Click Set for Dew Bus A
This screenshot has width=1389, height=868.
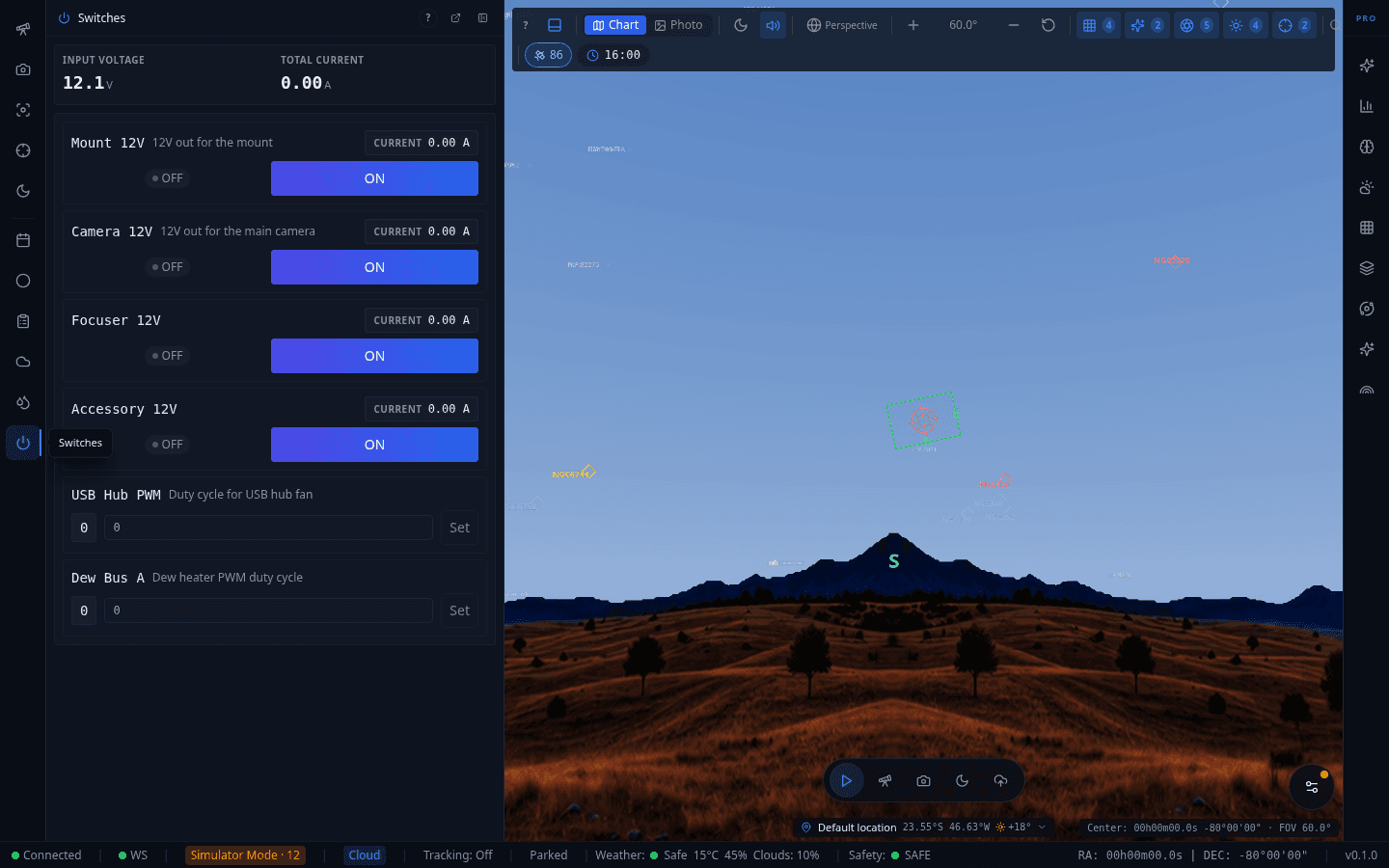pyautogui.click(x=460, y=610)
